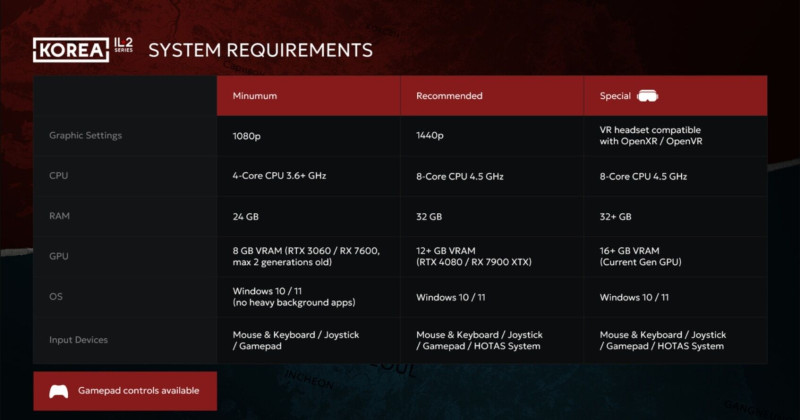Click the GPU row label
Viewport: 800px width, 420px height.
[59, 256]
